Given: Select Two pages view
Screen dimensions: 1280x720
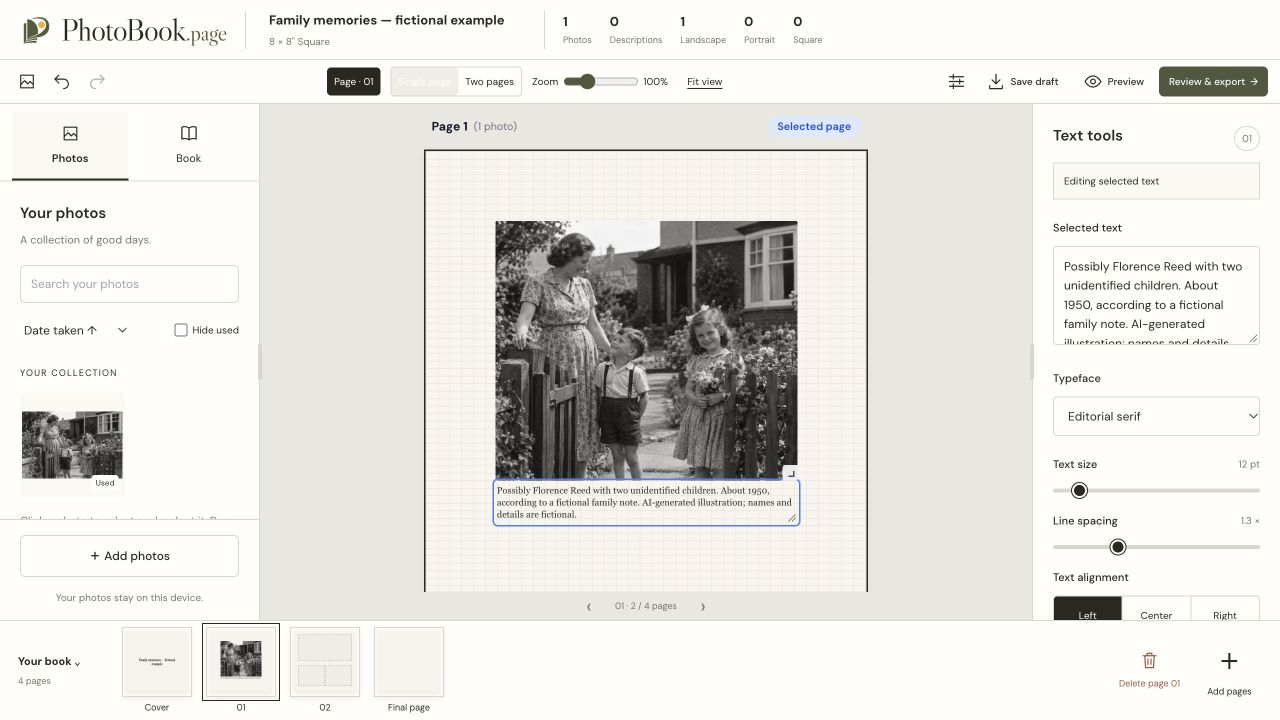Looking at the screenshot, I should [x=489, y=82].
